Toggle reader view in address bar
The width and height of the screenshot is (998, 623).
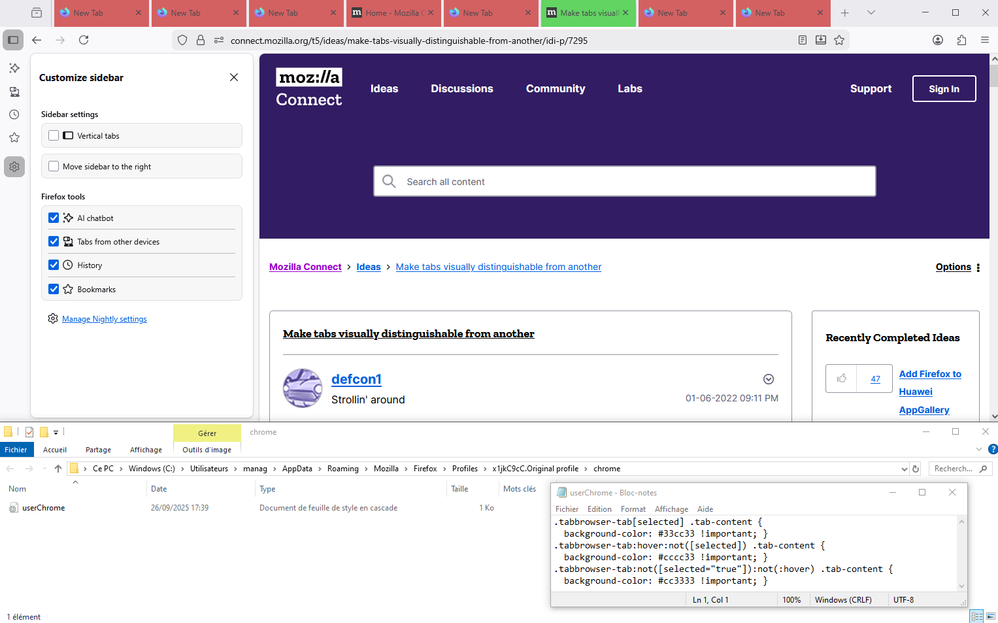pyautogui.click(x=802, y=40)
